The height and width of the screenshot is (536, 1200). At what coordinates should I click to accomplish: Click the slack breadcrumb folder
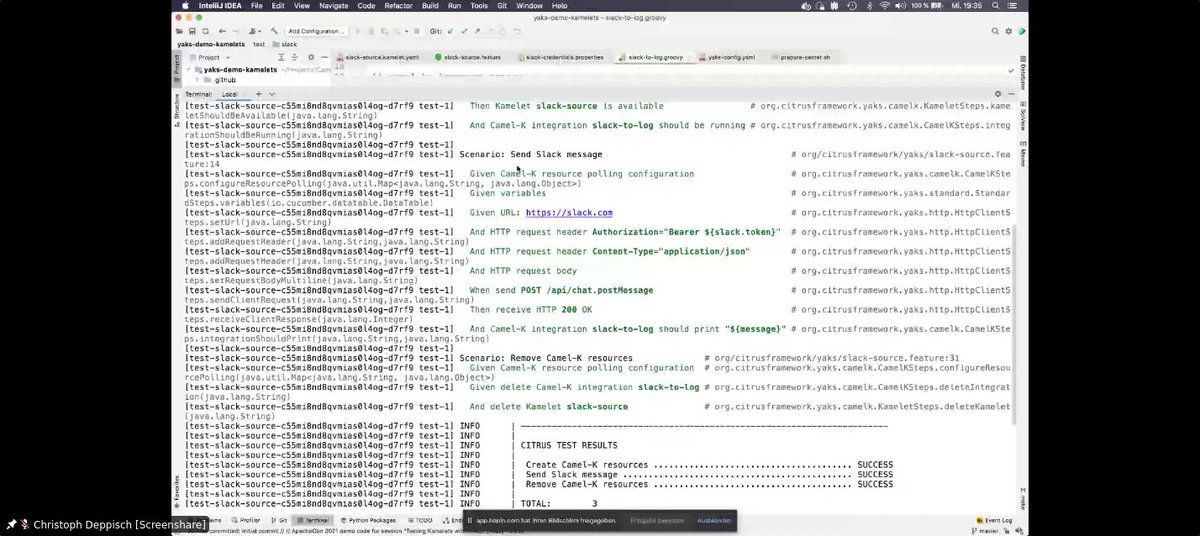tap(285, 44)
